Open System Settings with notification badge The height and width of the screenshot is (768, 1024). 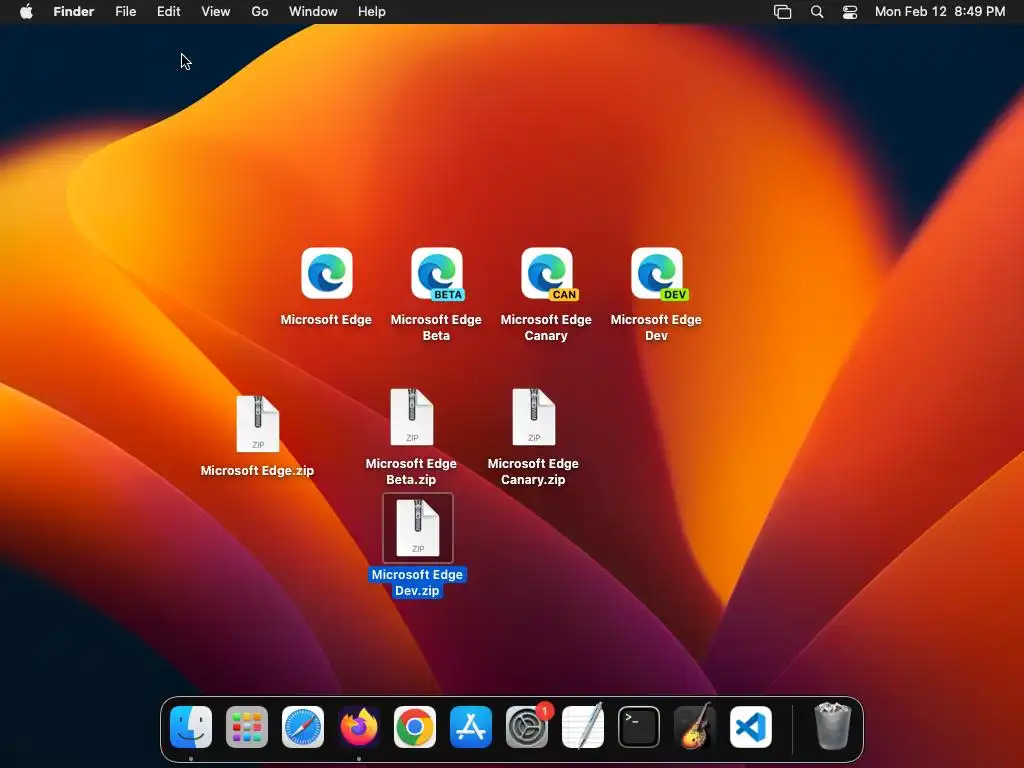527,727
